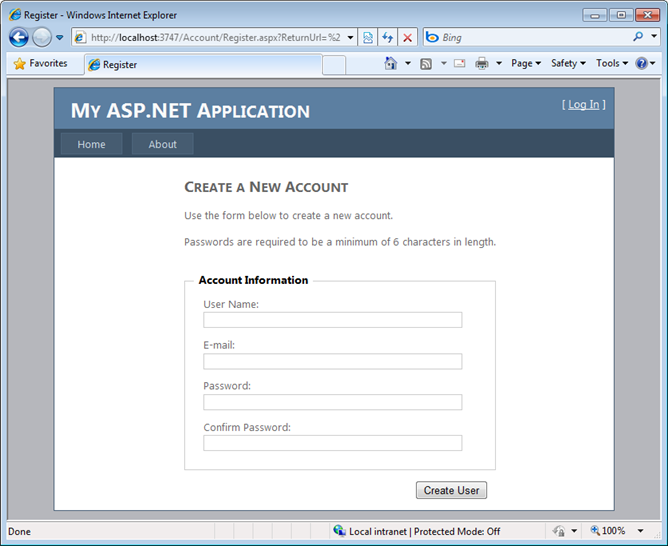Click the browser Forward arrow button
This screenshot has height=546, width=668.
pyautogui.click(x=42, y=37)
